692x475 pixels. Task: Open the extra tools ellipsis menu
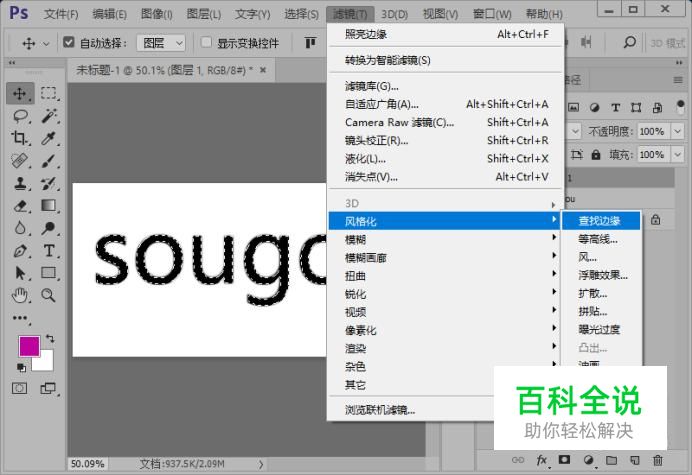[20, 318]
